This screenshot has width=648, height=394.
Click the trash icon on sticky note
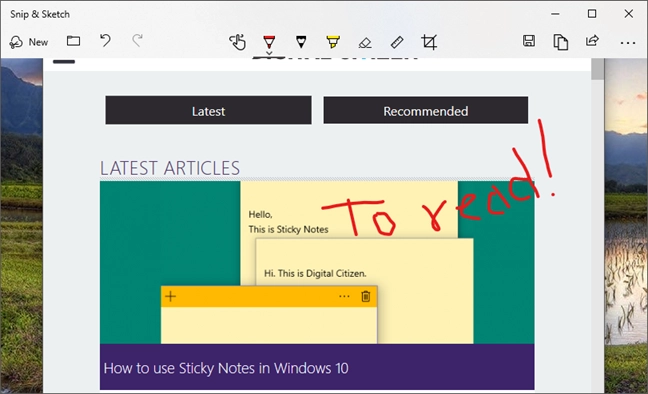tap(366, 296)
